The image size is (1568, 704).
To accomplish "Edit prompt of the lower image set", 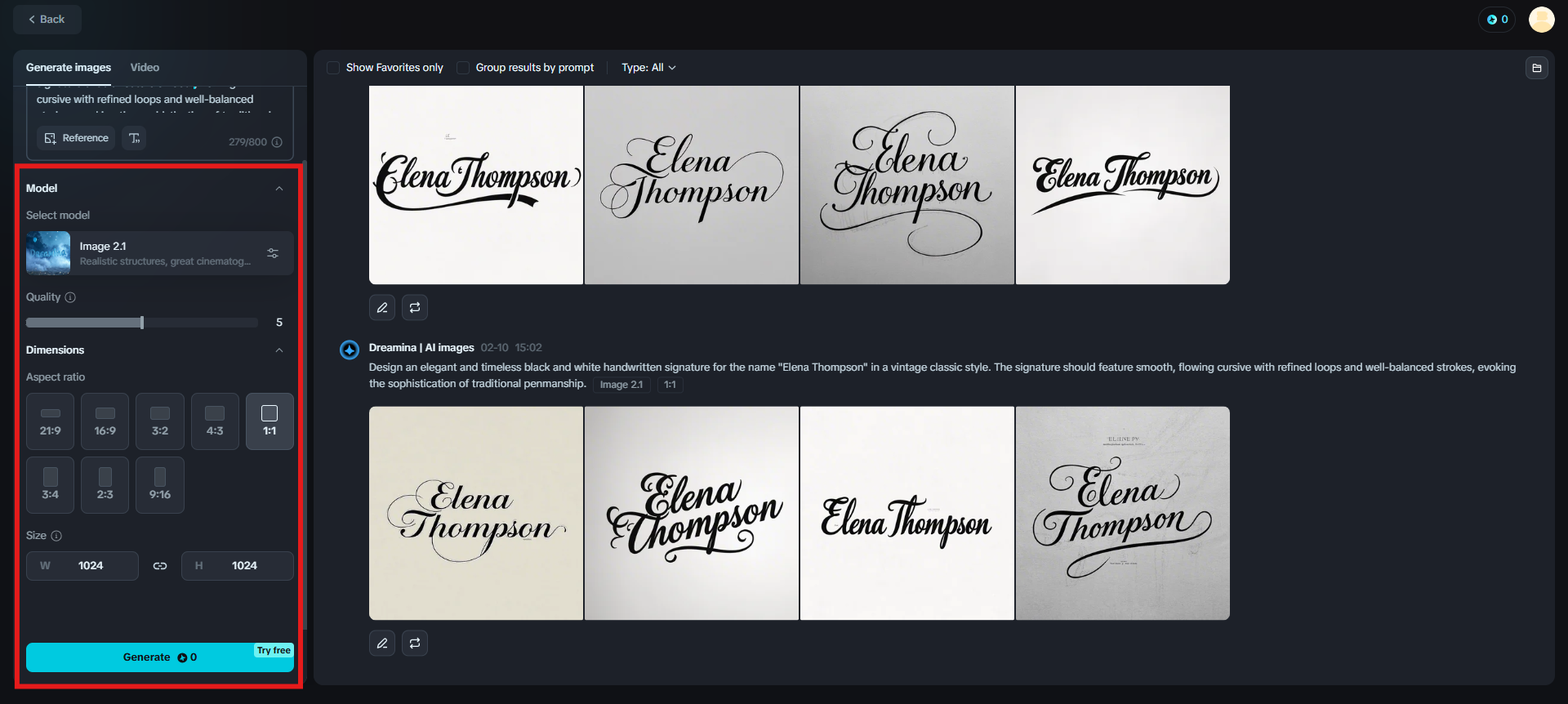I will (x=382, y=644).
